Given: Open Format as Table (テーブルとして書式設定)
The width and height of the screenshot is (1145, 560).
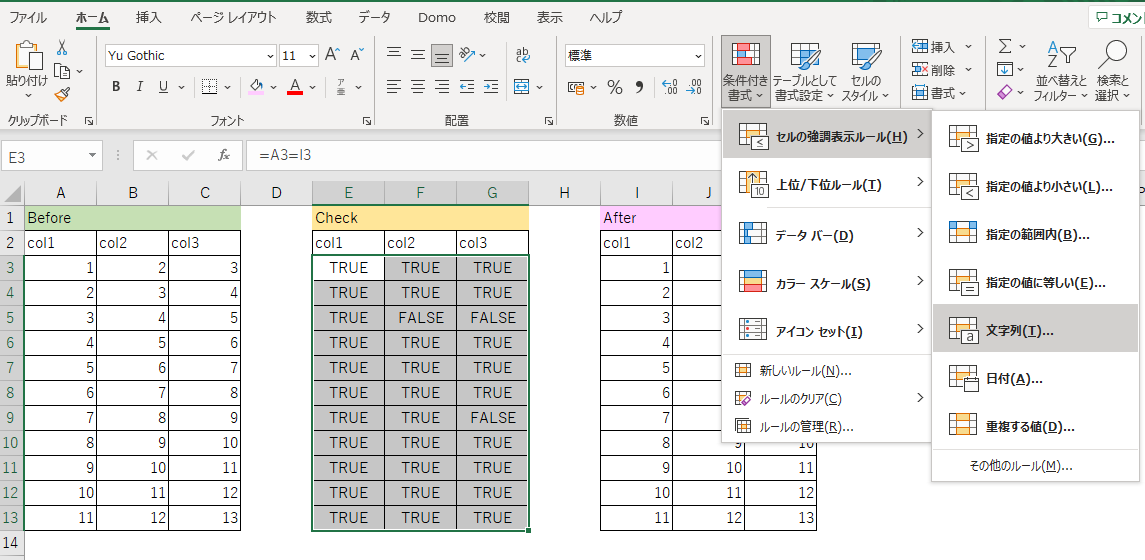Looking at the screenshot, I should click(x=803, y=72).
